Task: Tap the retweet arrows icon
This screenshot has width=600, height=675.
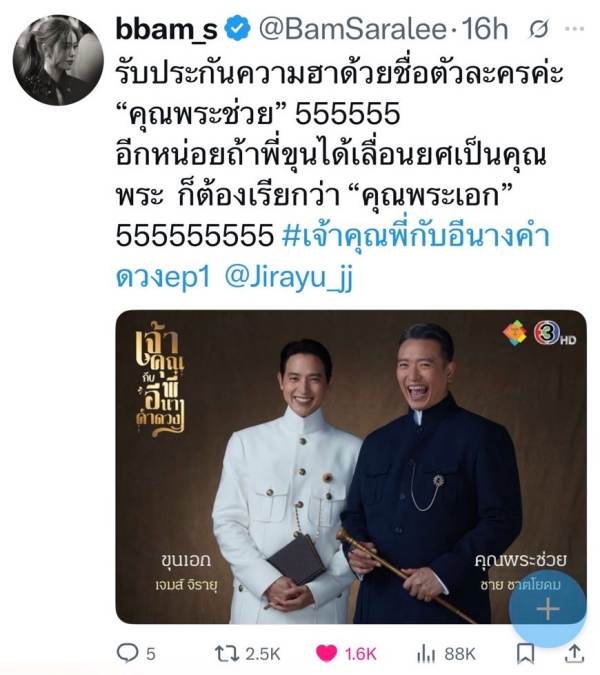Action: (x=227, y=653)
